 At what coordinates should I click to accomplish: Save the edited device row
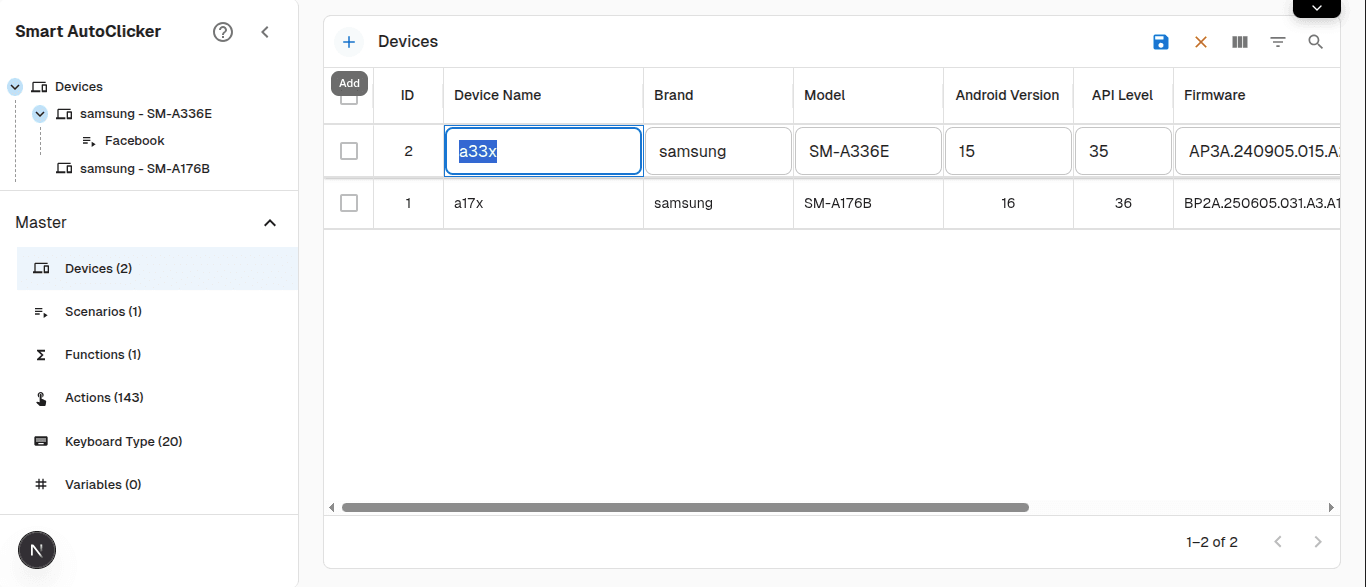click(1160, 42)
